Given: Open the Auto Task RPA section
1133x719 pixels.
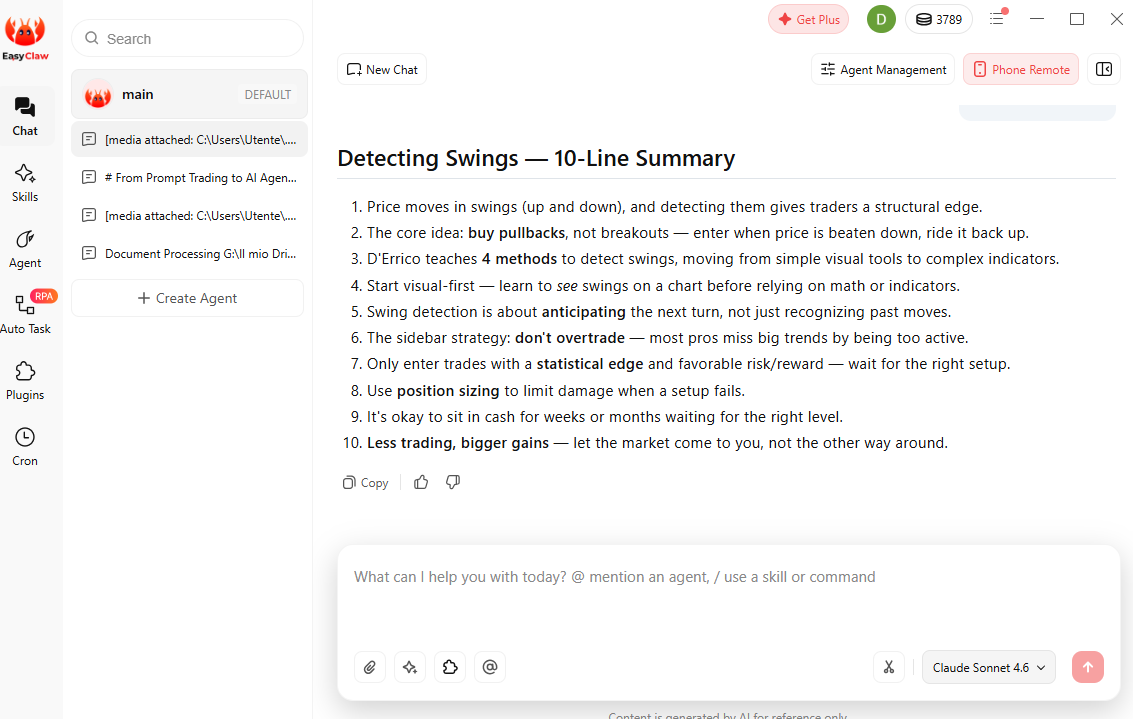Looking at the screenshot, I should 25,314.
